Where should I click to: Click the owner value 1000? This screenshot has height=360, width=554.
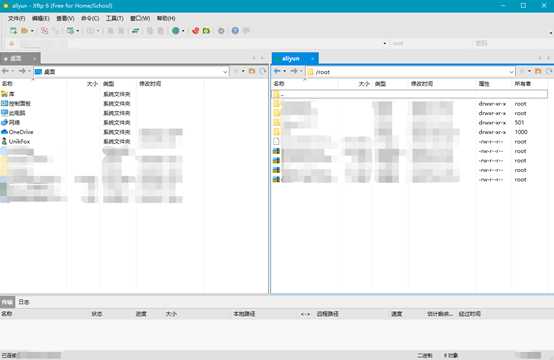click(x=521, y=132)
